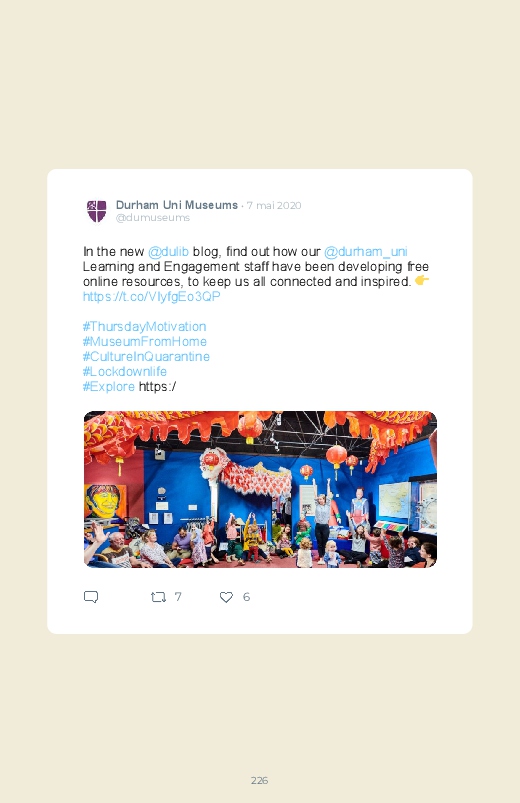Open hashtag #Explore
520x803 pixels.
coord(109,386)
